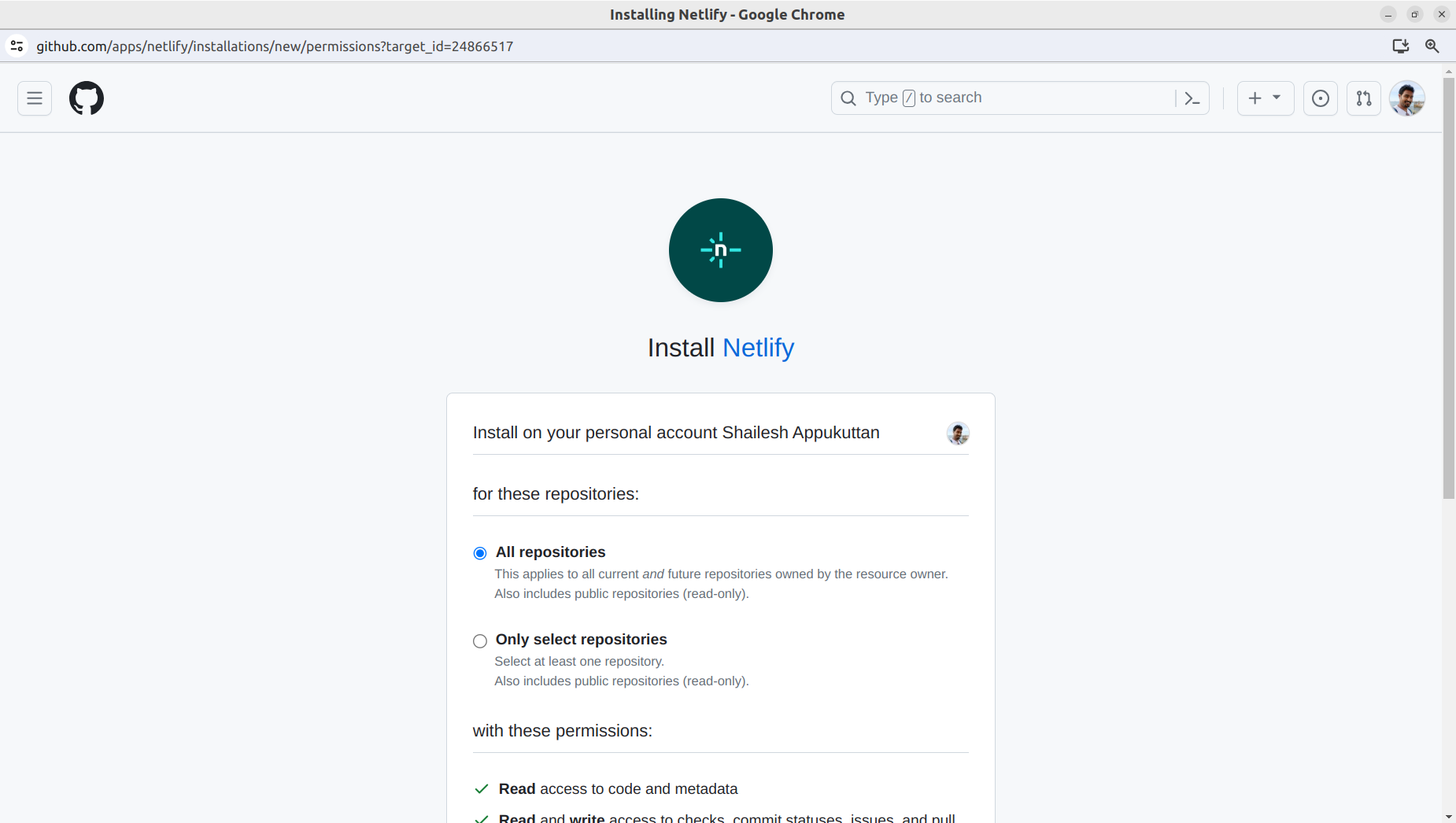Click the command palette terminal icon
The image size is (1456, 823).
tap(1192, 98)
